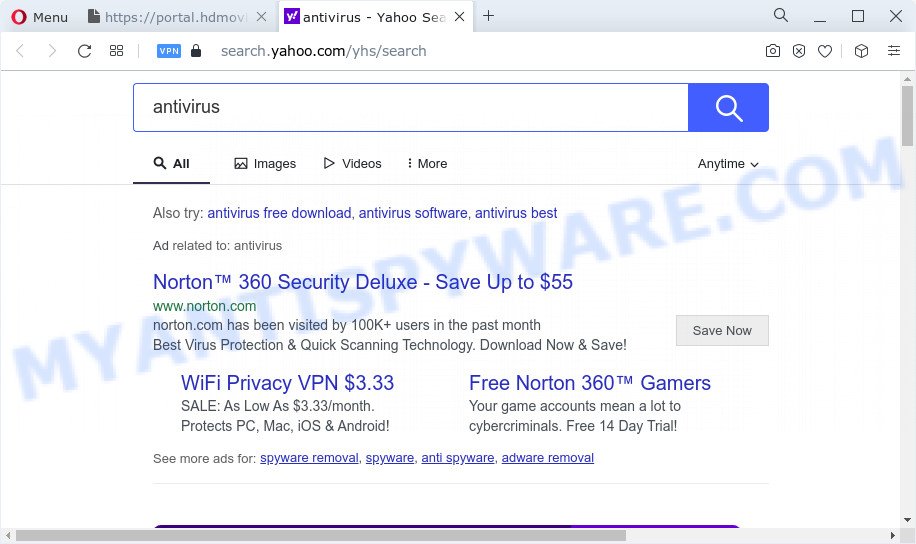
Task: Open Norton 360 Security Deluxe ad title
Action: (363, 282)
